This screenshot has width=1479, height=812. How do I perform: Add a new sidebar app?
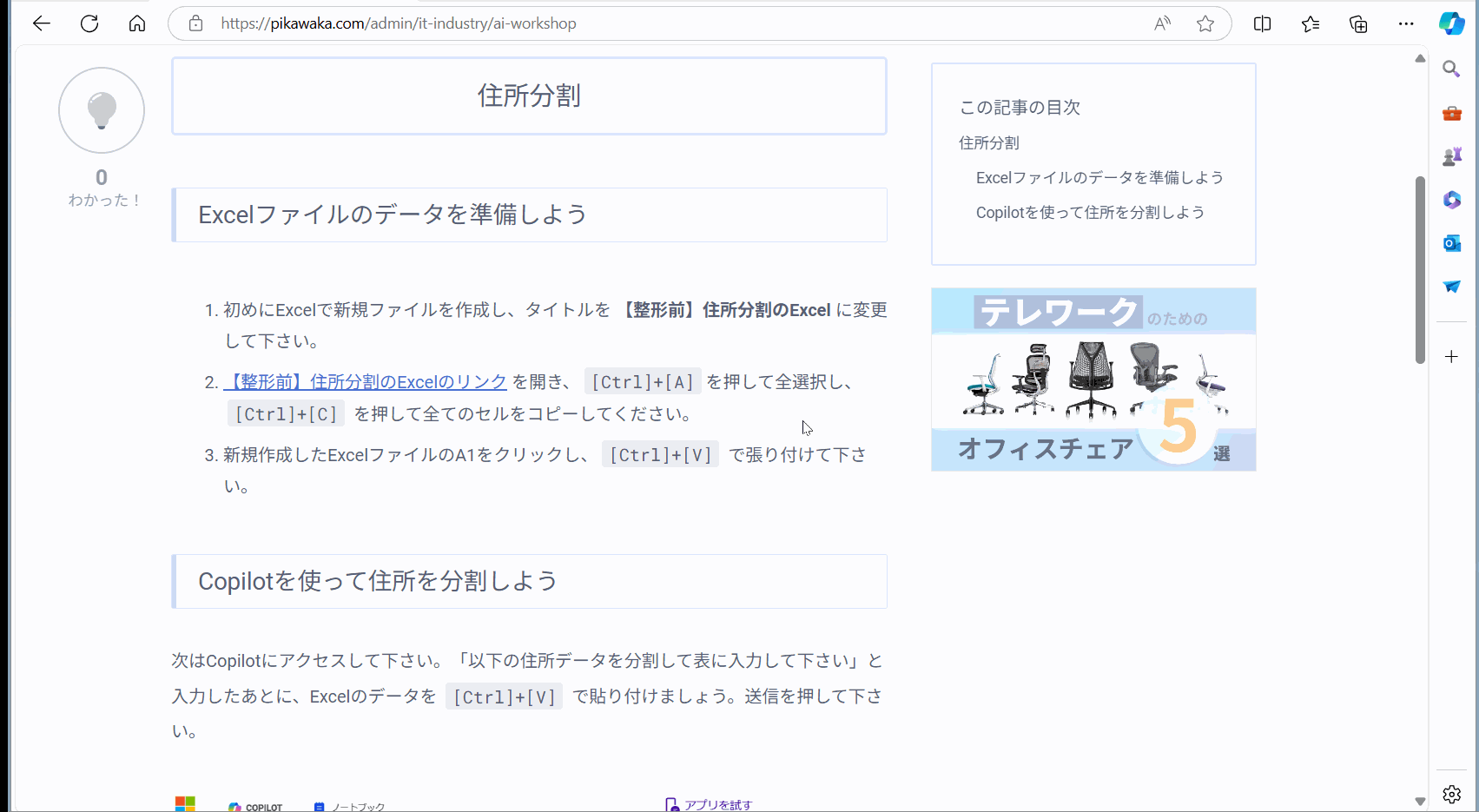1451,357
